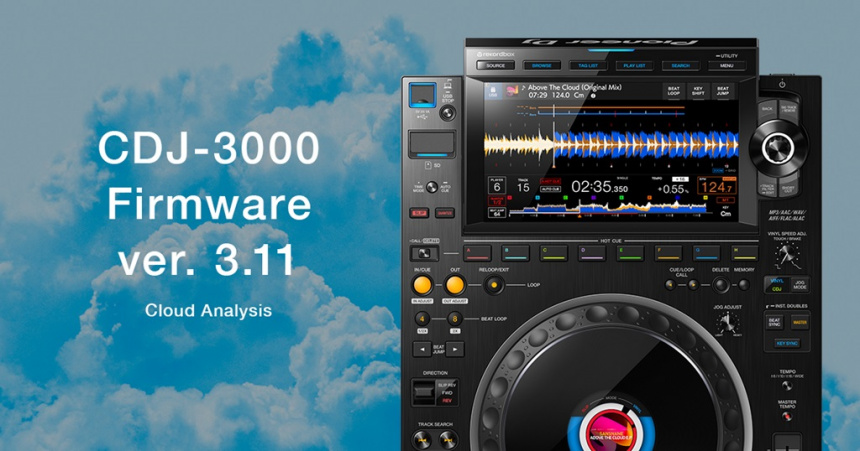Toggle the TIME MODE / AUTO CUE button

tap(432, 187)
